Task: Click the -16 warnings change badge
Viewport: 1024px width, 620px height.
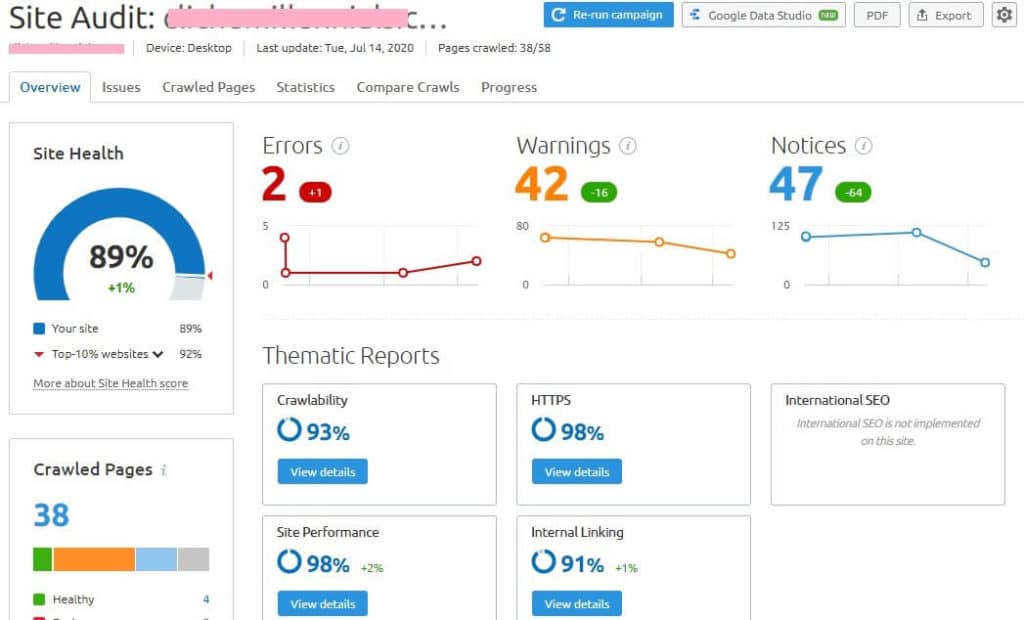Action: click(x=599, y=192)
